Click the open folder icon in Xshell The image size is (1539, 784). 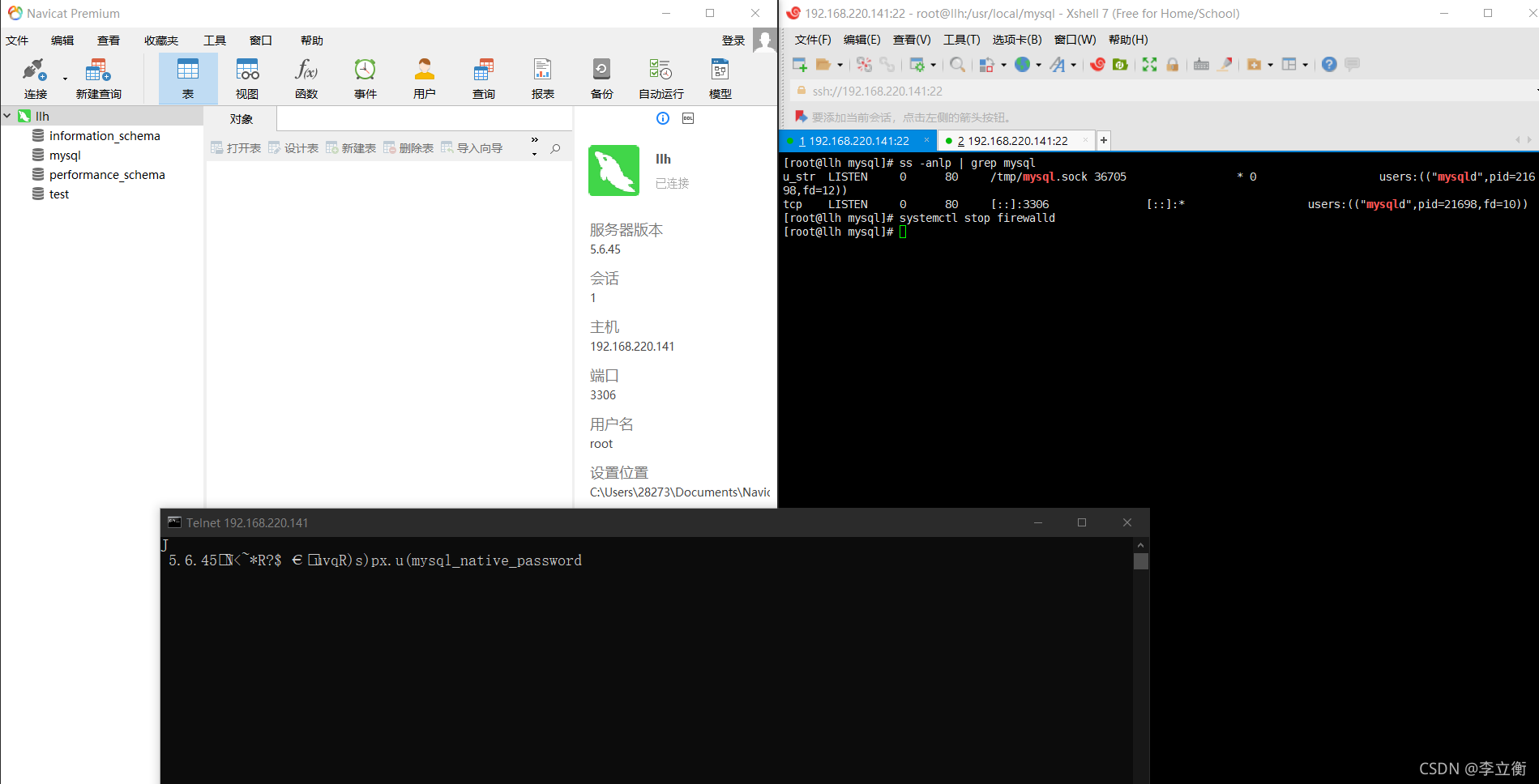823,65
